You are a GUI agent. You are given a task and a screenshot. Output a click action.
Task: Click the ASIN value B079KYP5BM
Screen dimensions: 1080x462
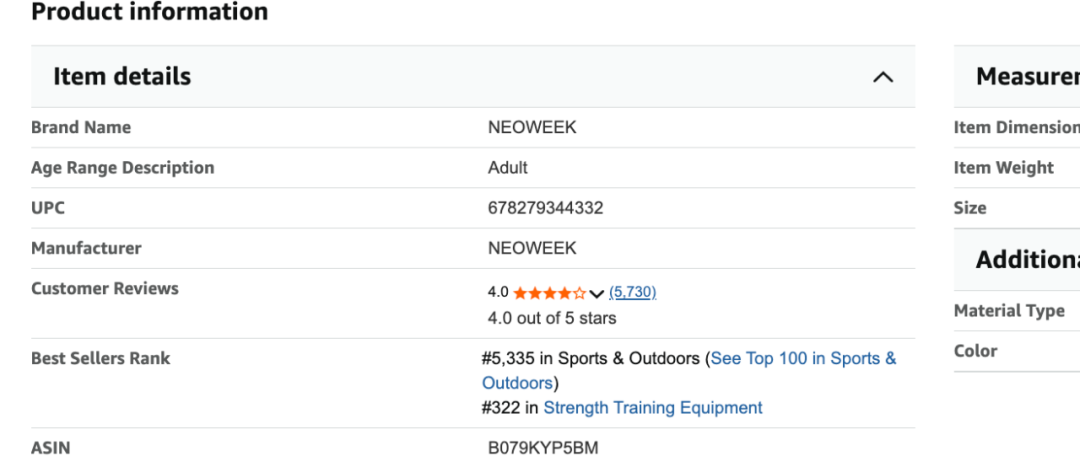click(543, 448)
